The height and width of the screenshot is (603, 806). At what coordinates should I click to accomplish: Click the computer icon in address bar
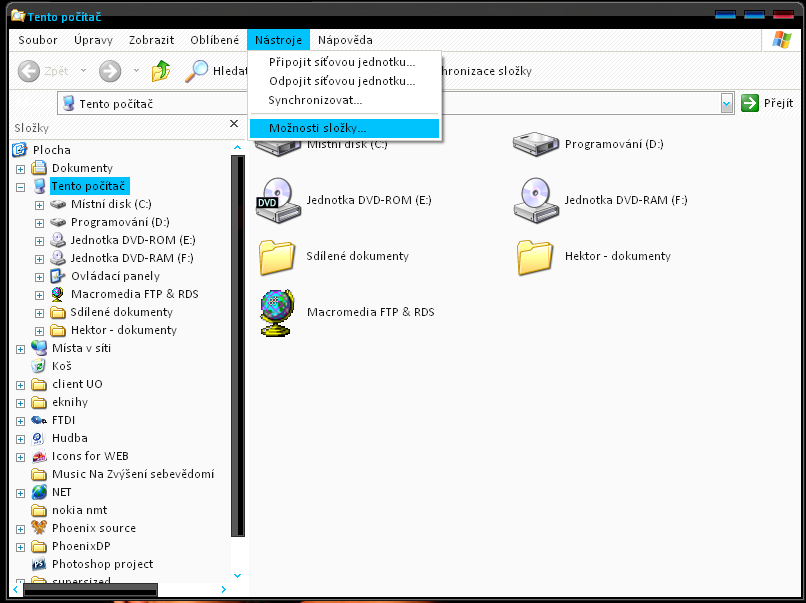pos(68,103)
